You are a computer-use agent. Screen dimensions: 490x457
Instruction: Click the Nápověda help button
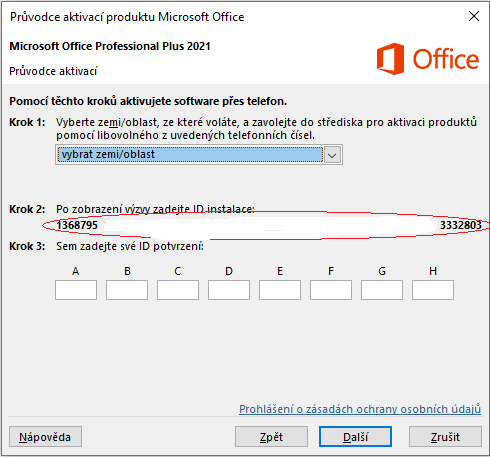[x=45, y=437]
